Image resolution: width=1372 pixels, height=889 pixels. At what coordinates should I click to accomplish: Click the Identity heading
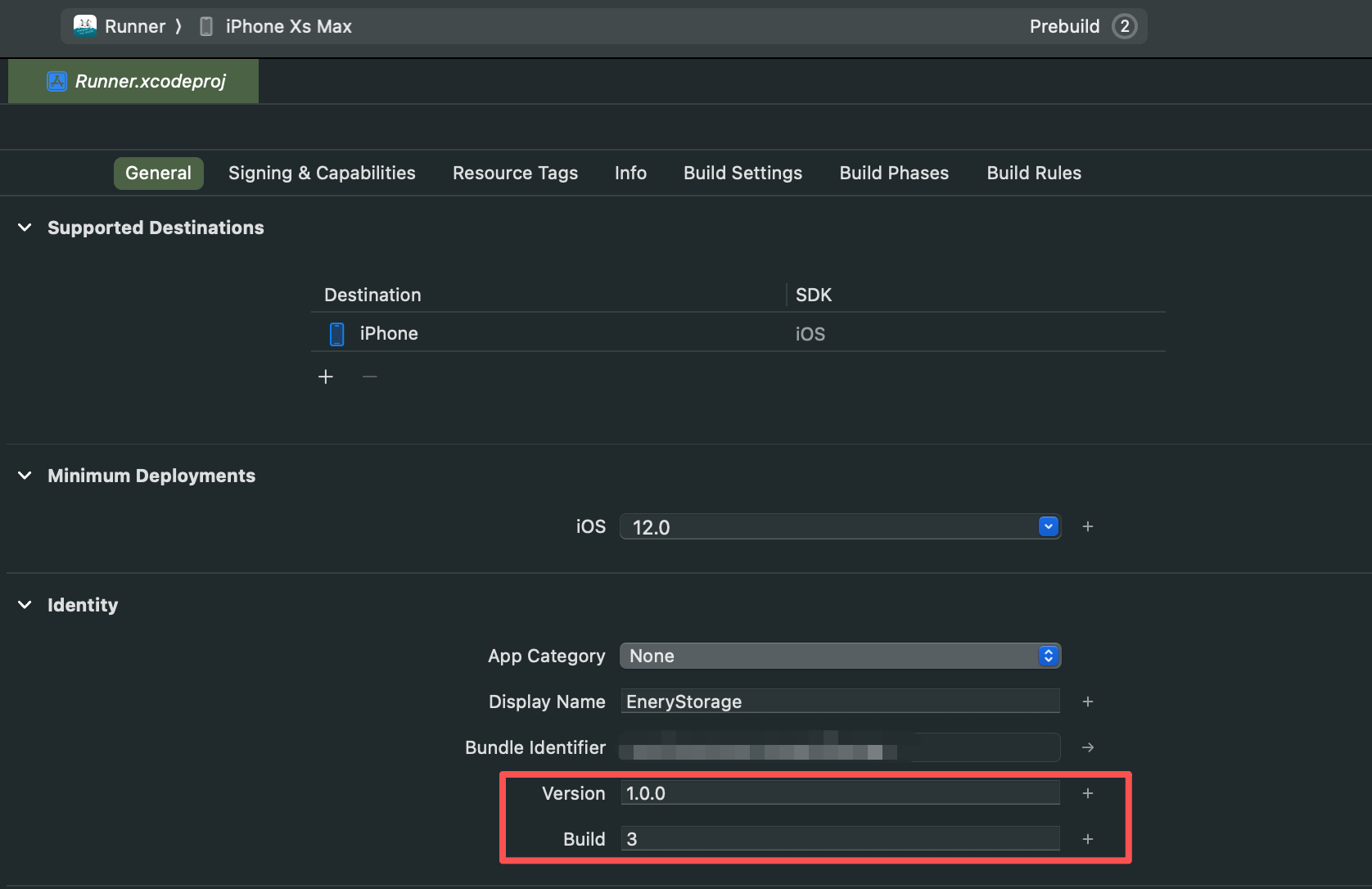tap(83, 605)
